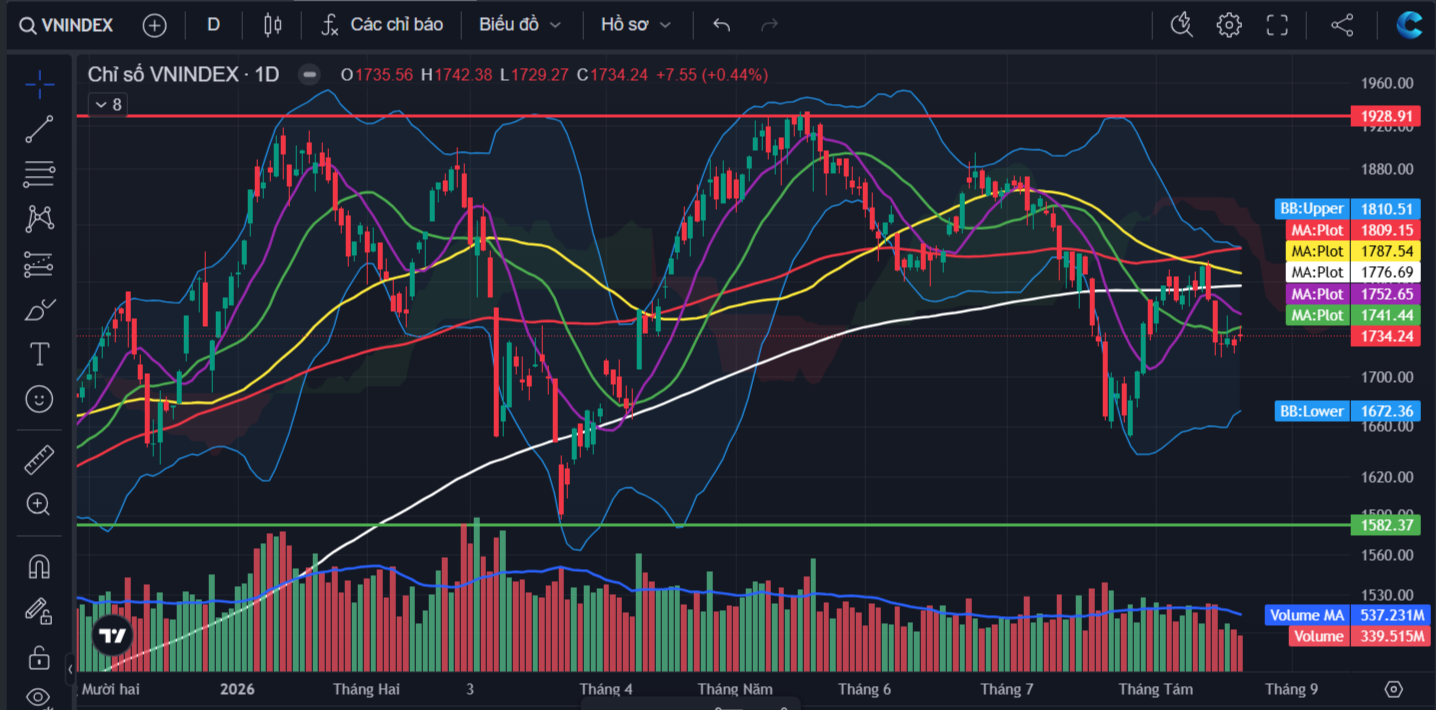Expand the Hồ sơ dropdown
The width and height of the screenshot is (1436, 710).
point(636,25)
